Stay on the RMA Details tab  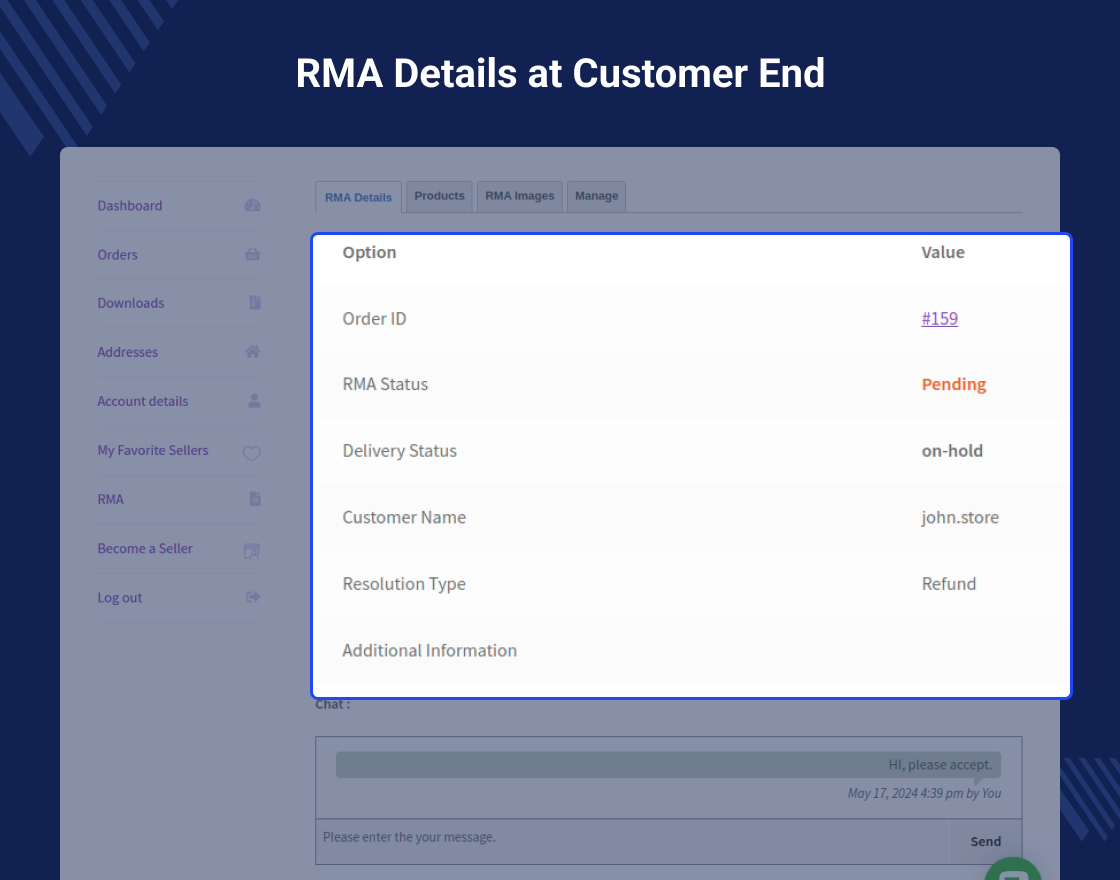point(358,197)
